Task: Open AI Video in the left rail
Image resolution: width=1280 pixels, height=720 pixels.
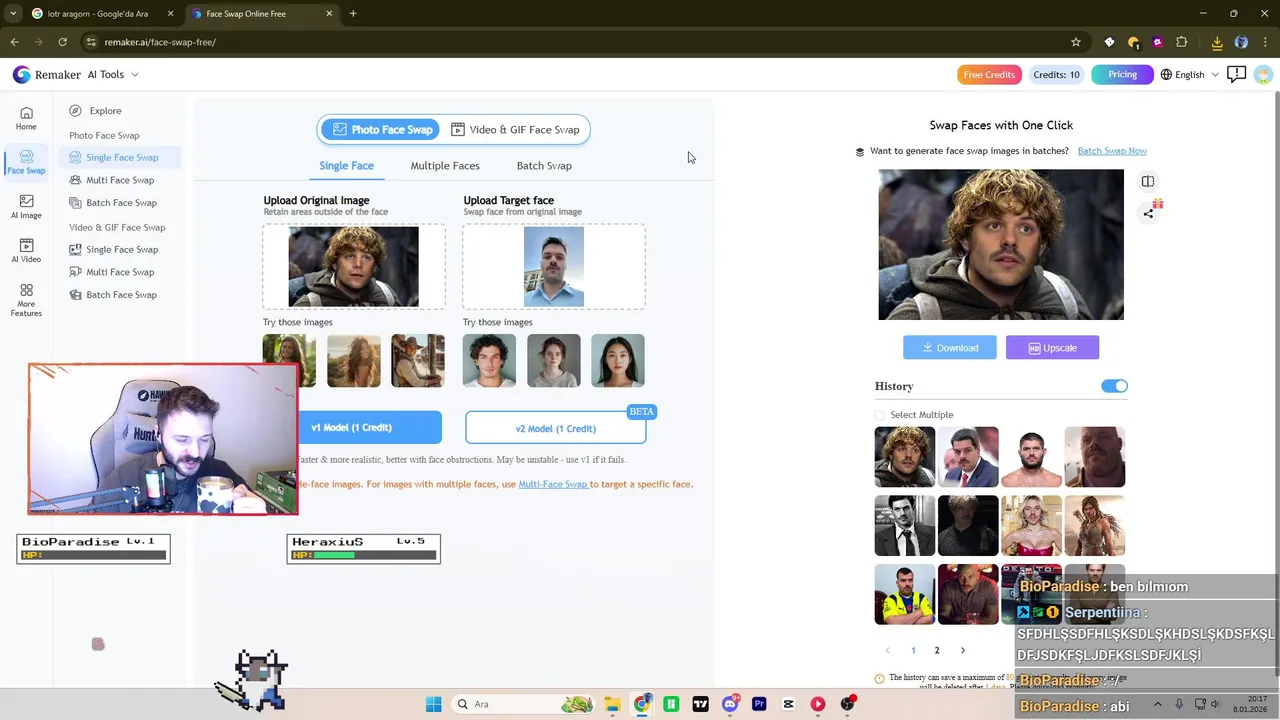Action: coord(26,251)
